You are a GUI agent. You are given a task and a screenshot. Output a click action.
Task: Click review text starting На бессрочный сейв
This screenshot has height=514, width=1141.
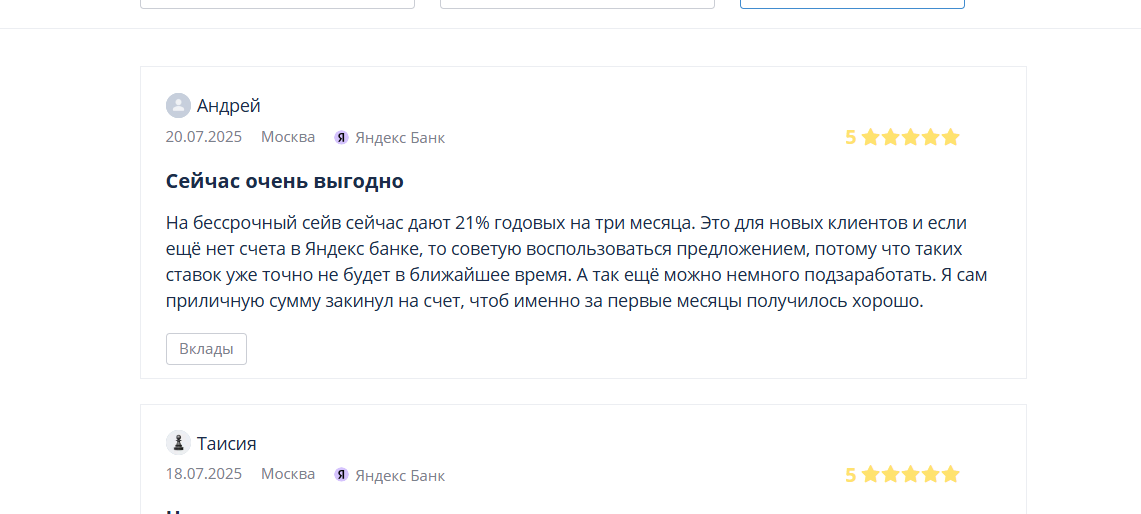point(576,262)
